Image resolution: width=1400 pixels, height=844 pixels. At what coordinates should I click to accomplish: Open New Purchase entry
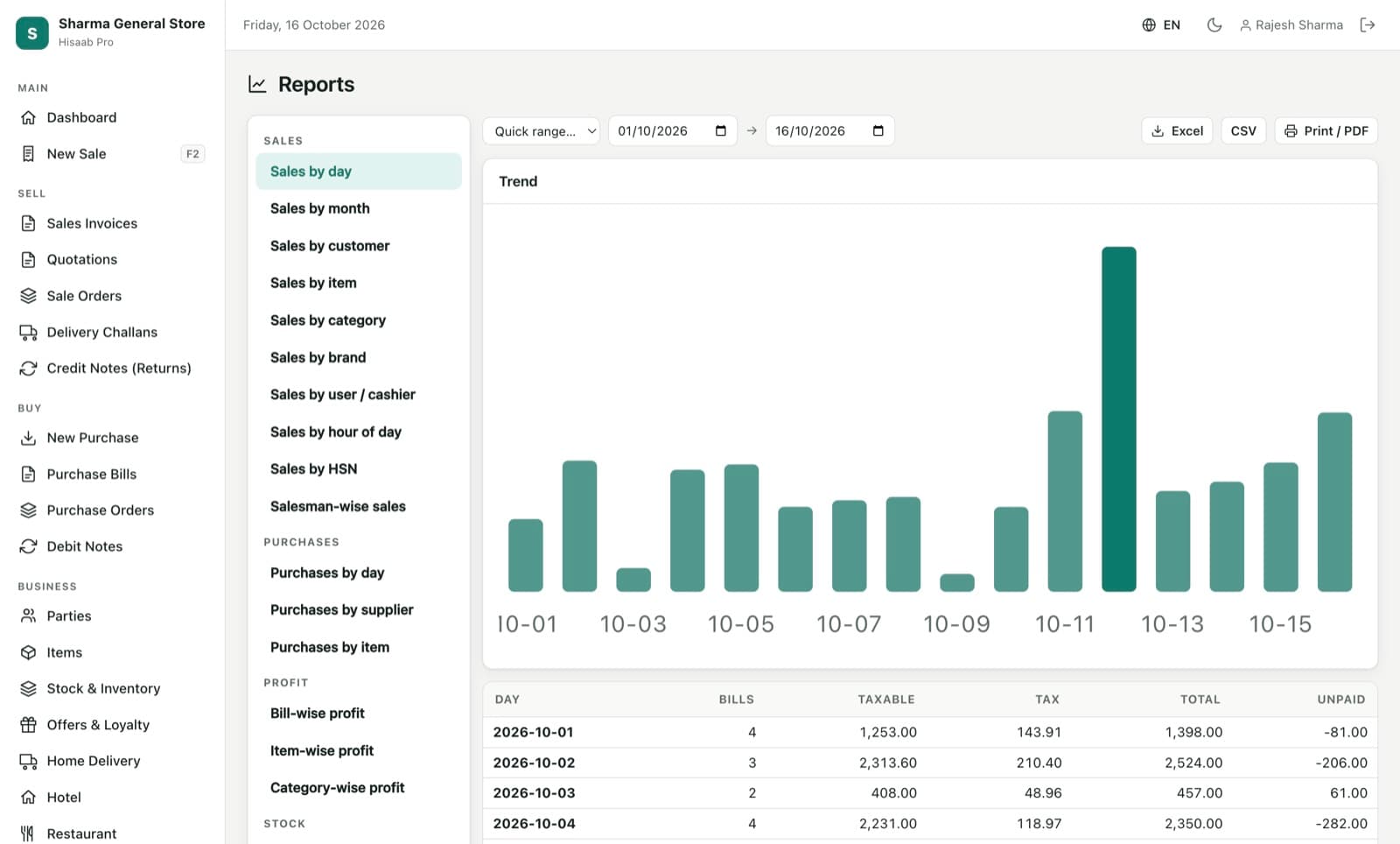(112, 438)
